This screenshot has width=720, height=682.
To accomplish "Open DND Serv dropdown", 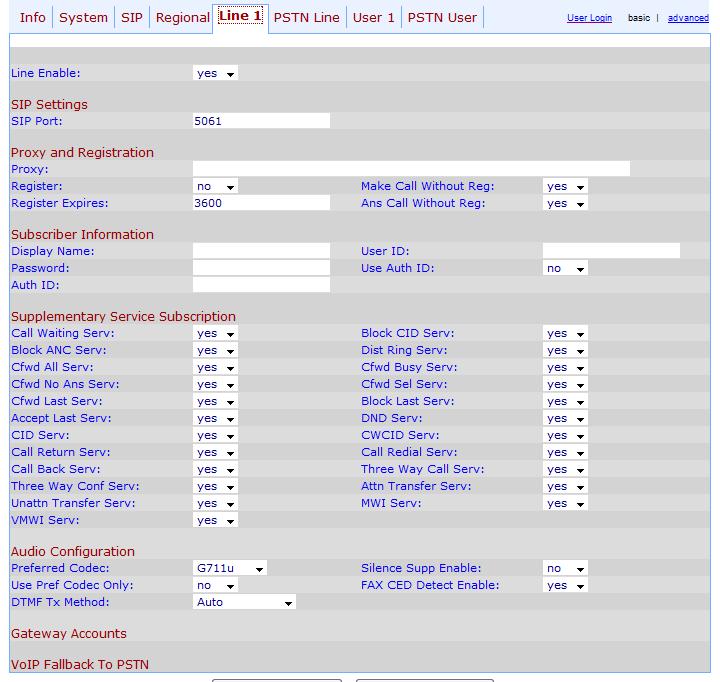I will click(565, 418).
